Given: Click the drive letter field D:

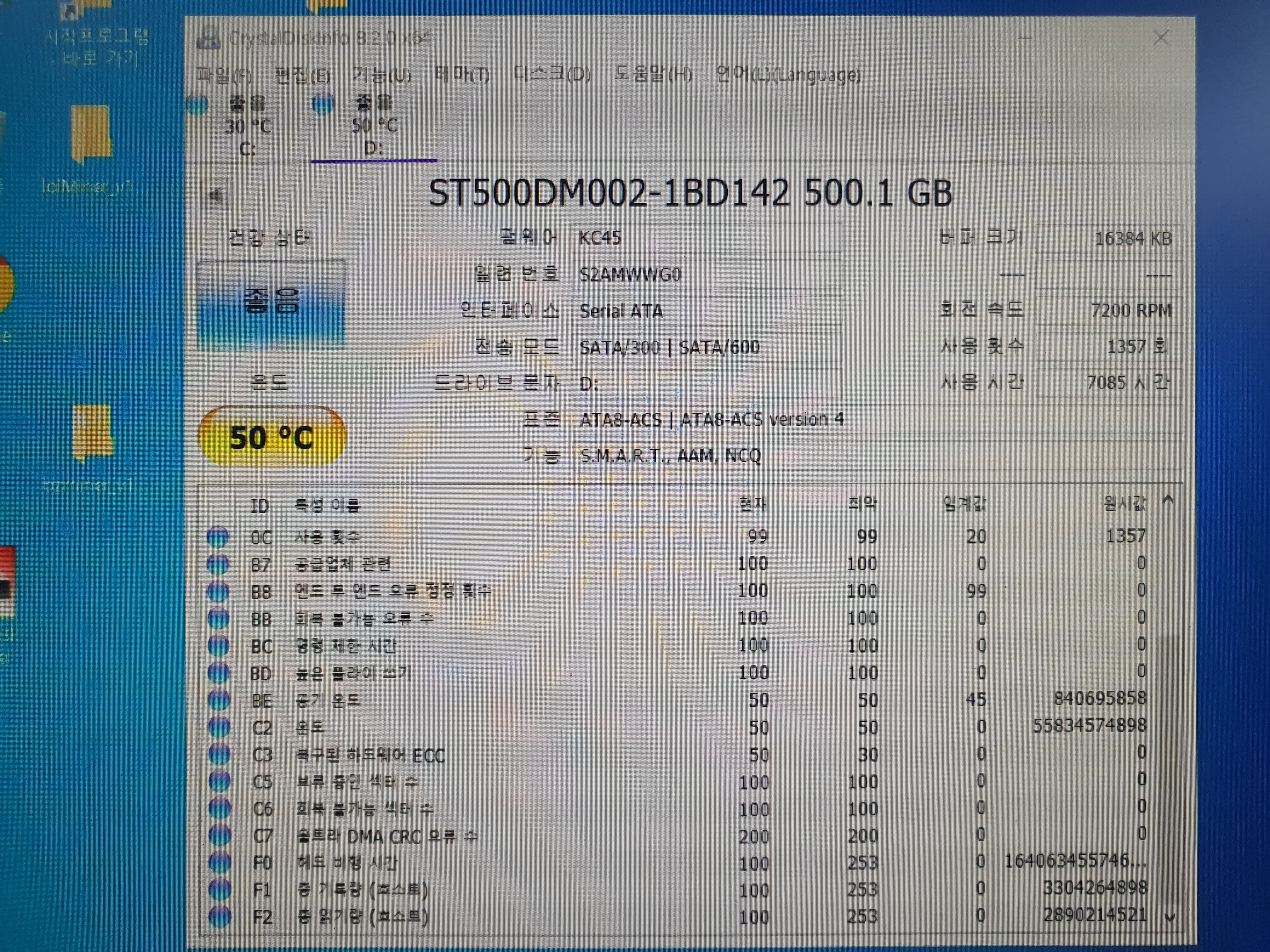Looking at the screenshot, I should [707, 383].
